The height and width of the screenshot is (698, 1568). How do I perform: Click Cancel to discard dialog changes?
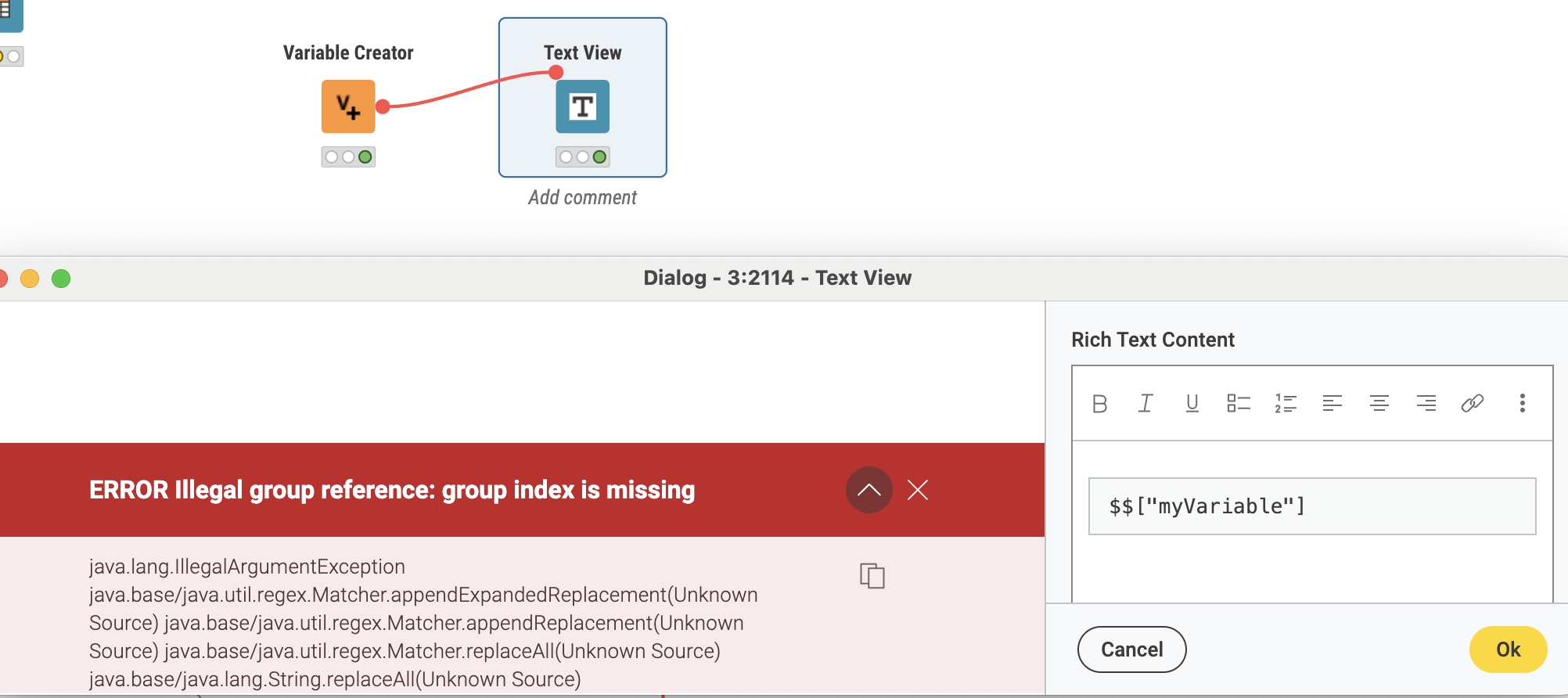tap(1131, 649)
